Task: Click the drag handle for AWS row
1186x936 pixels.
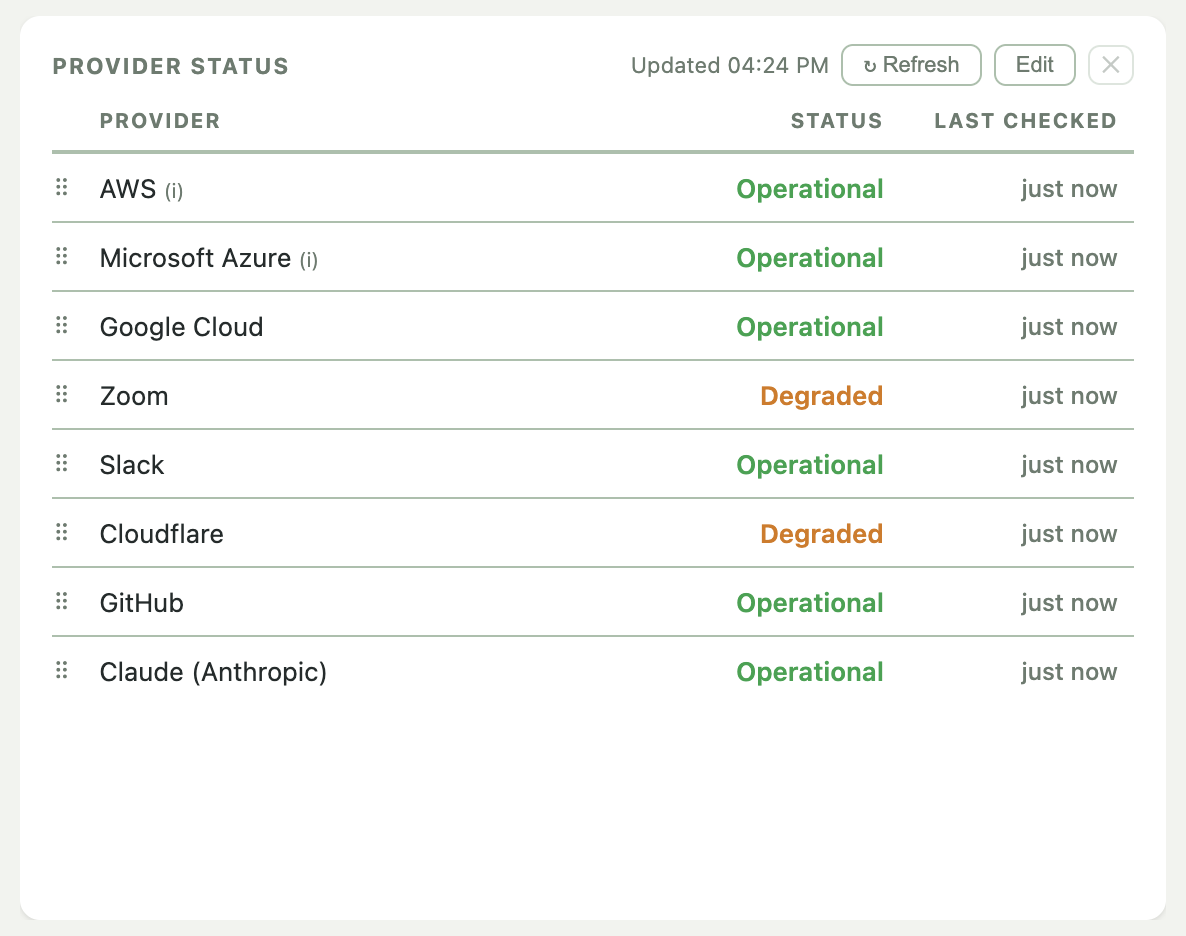Action: 62,187
